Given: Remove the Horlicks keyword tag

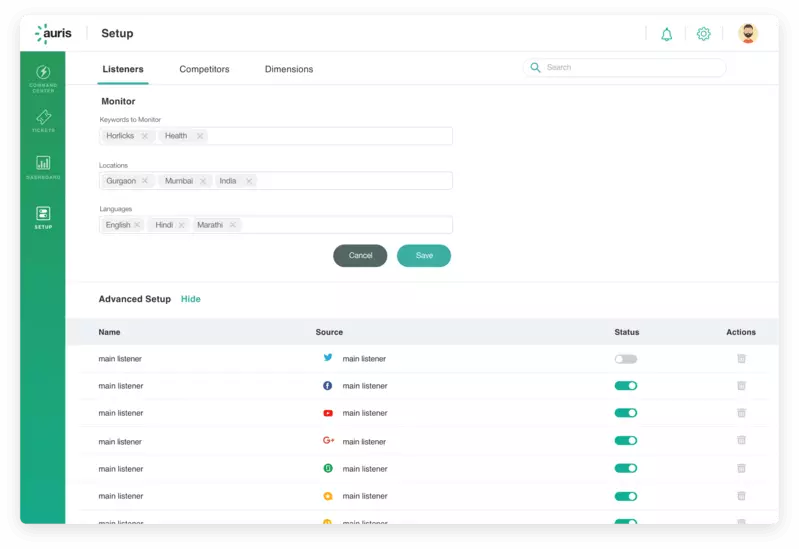Looking at the screenshot, I should click(145, 136).
